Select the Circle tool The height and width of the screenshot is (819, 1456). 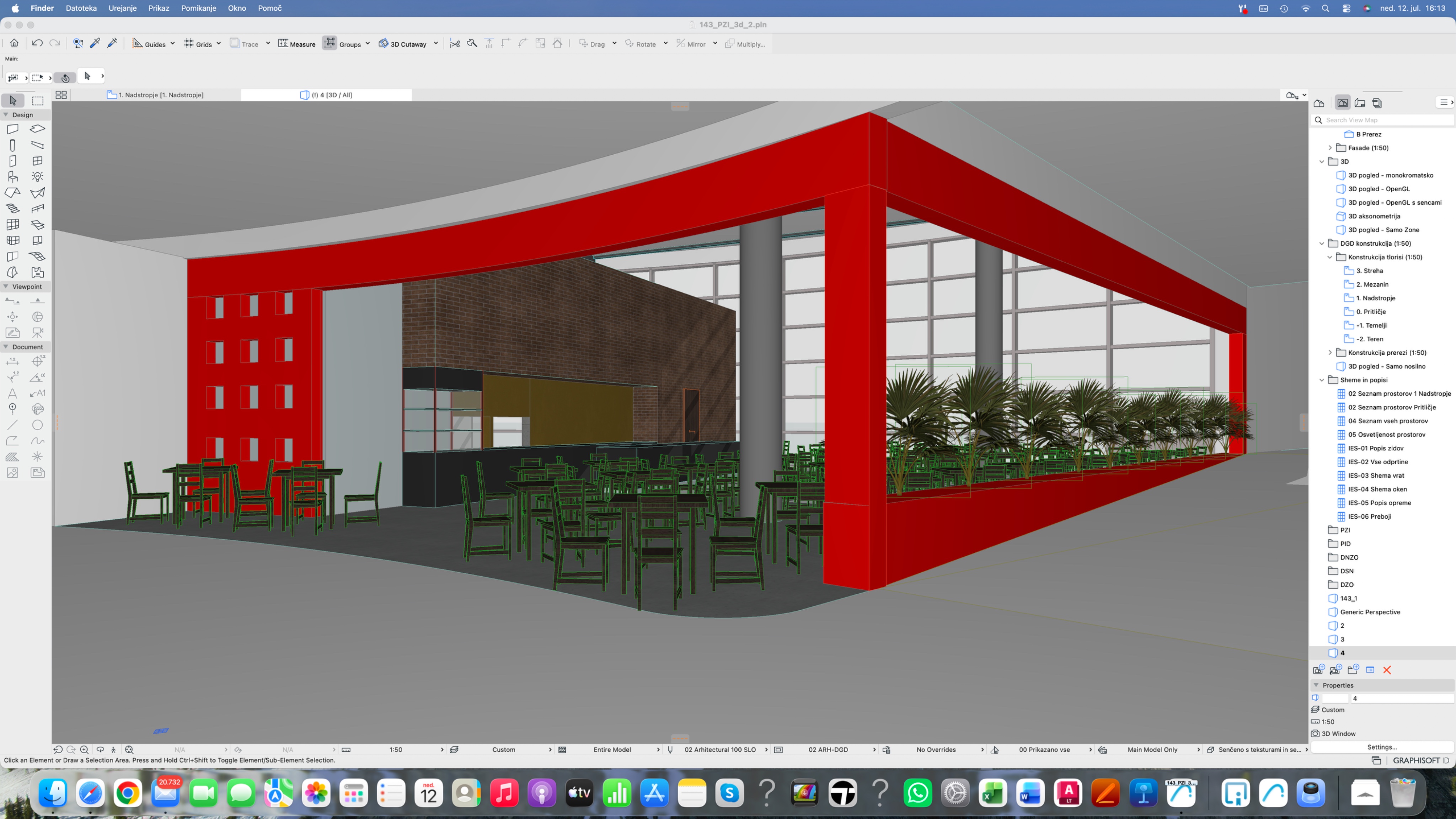[x=38, y=424]
